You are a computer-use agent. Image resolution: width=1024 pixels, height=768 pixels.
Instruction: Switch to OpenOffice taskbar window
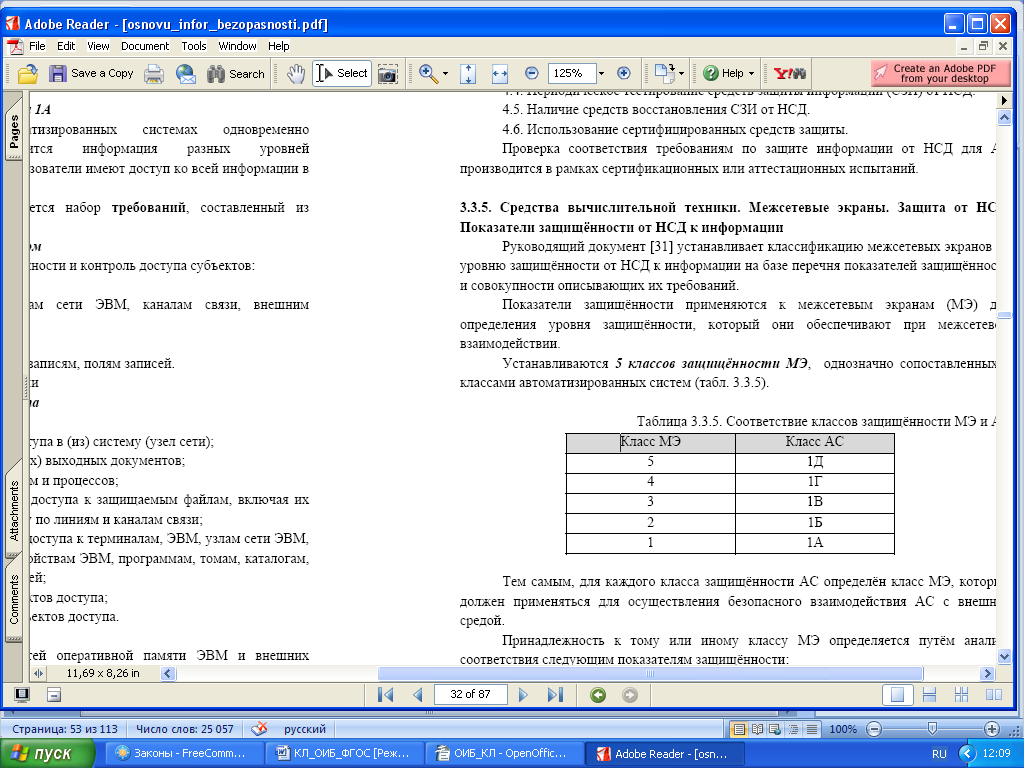504,754
